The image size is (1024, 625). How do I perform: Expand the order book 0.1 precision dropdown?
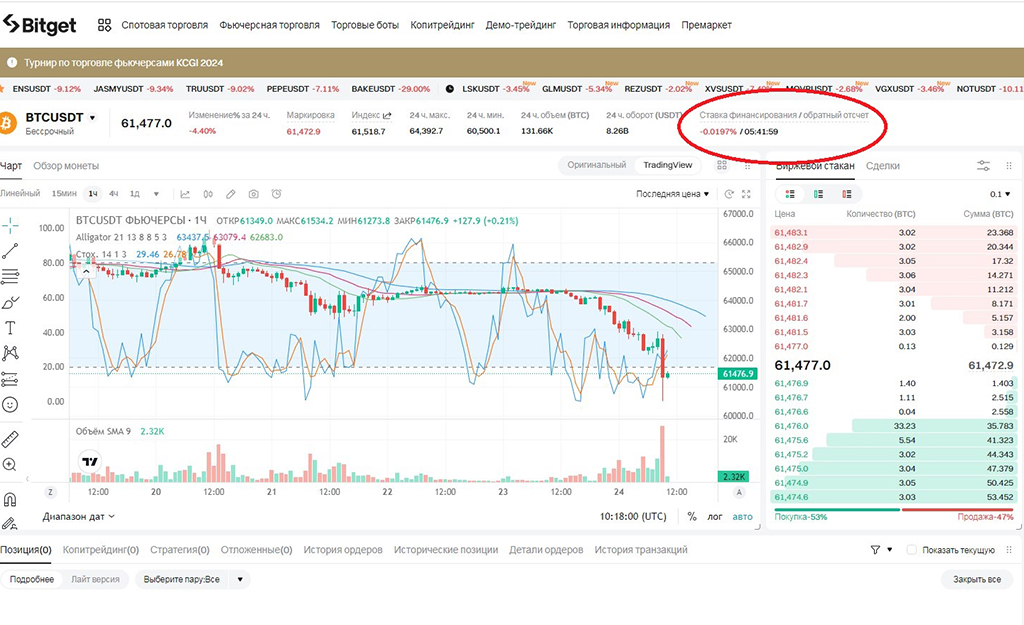[x=1000, y=194]
